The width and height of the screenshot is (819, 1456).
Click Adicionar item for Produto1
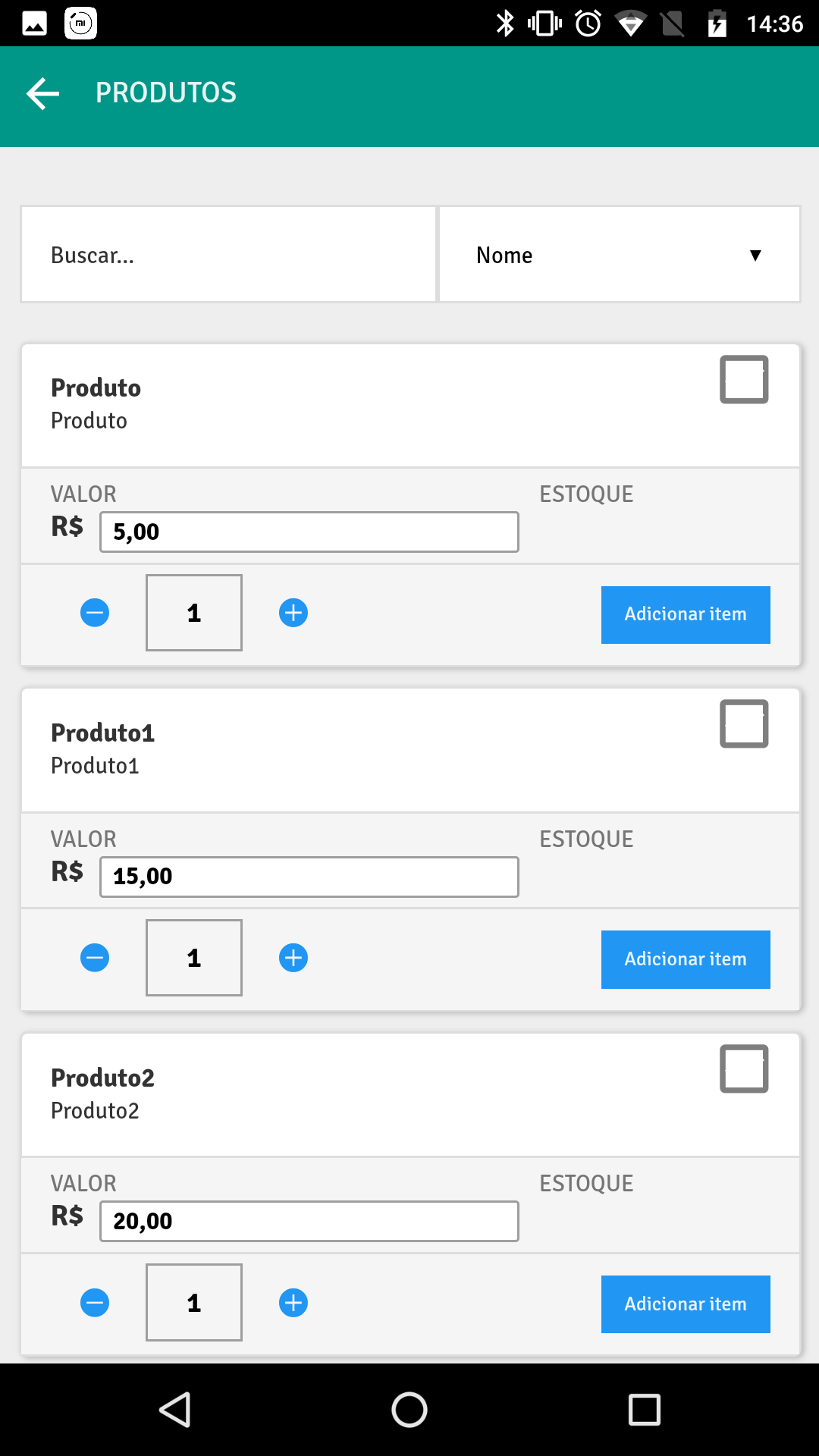tap(686, 959)
